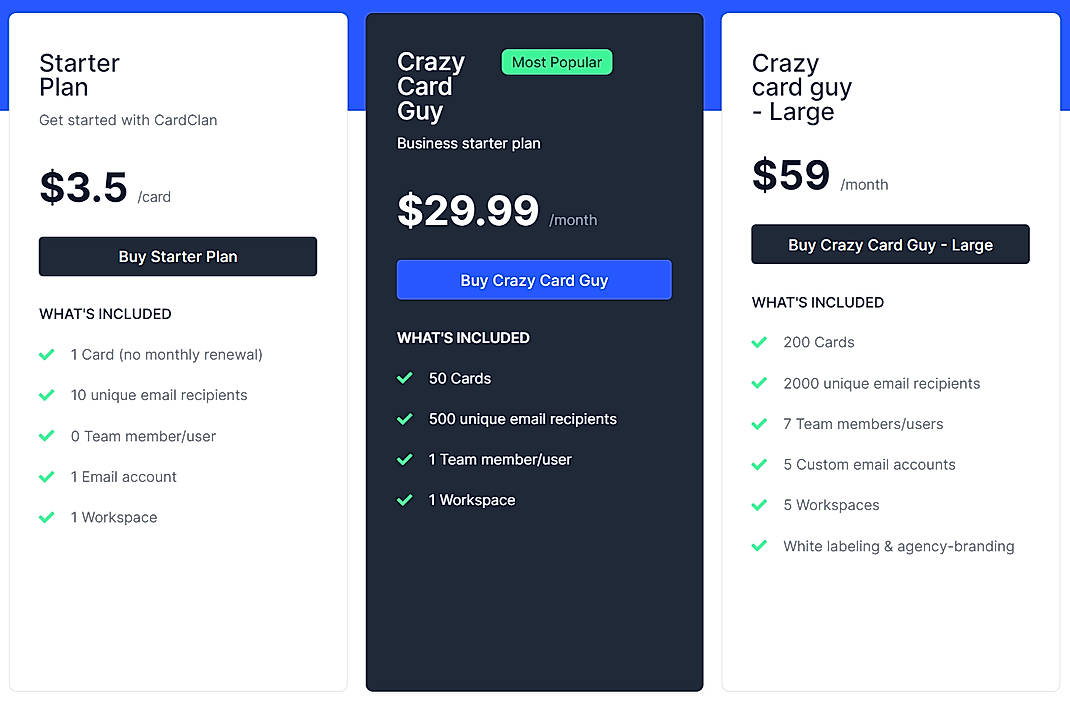Click the checkmark beside "1 Workspace" in Starter Plan
Screen dimensions: 1070x704
pos(46,517)
